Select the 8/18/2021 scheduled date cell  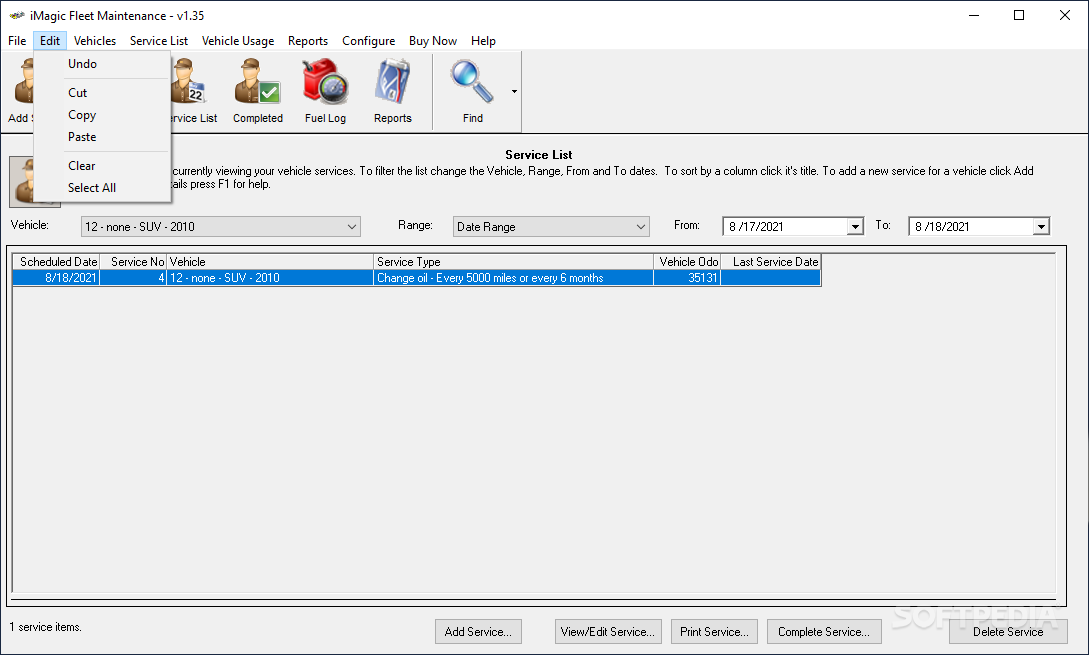click(x=57, y=278)
